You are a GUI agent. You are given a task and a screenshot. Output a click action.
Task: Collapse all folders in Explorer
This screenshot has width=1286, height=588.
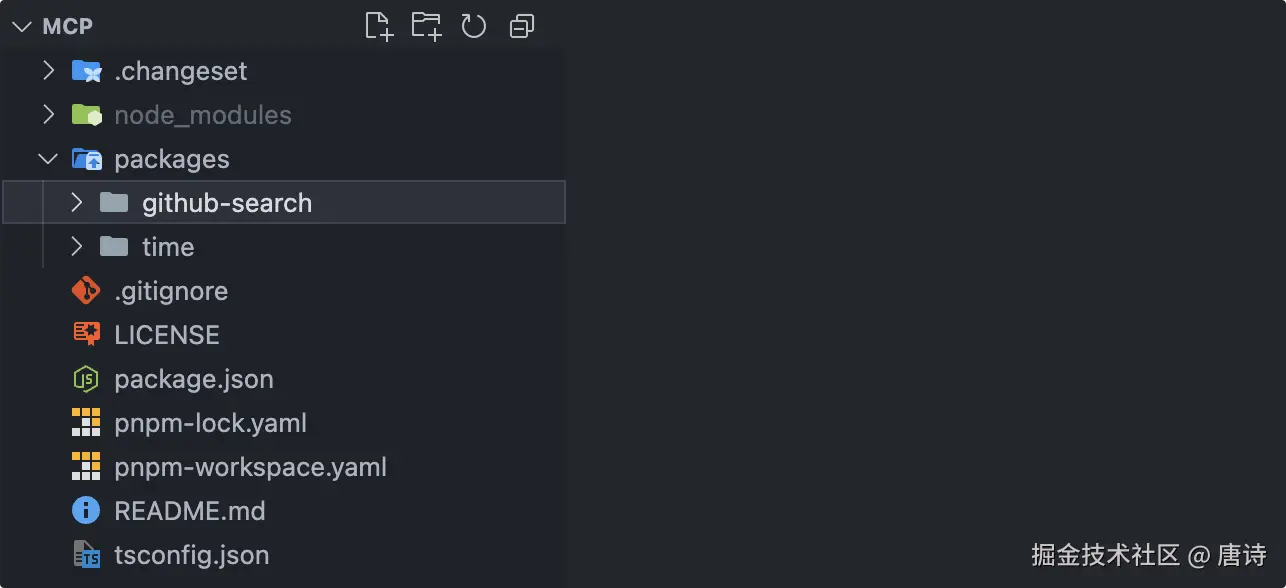(521, 26)
